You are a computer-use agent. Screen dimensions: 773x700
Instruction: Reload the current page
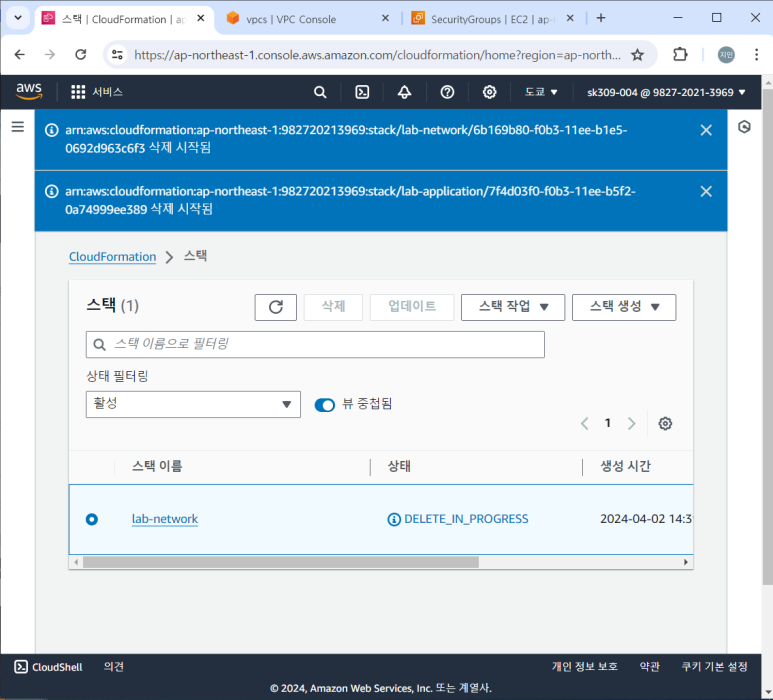pyautogui.click(x=81, y=54)
